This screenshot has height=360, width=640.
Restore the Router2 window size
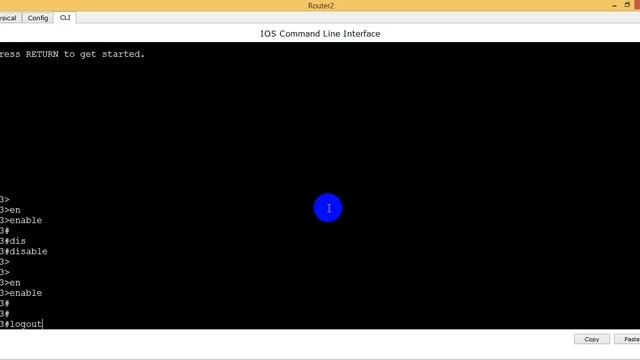click(627, 5)
